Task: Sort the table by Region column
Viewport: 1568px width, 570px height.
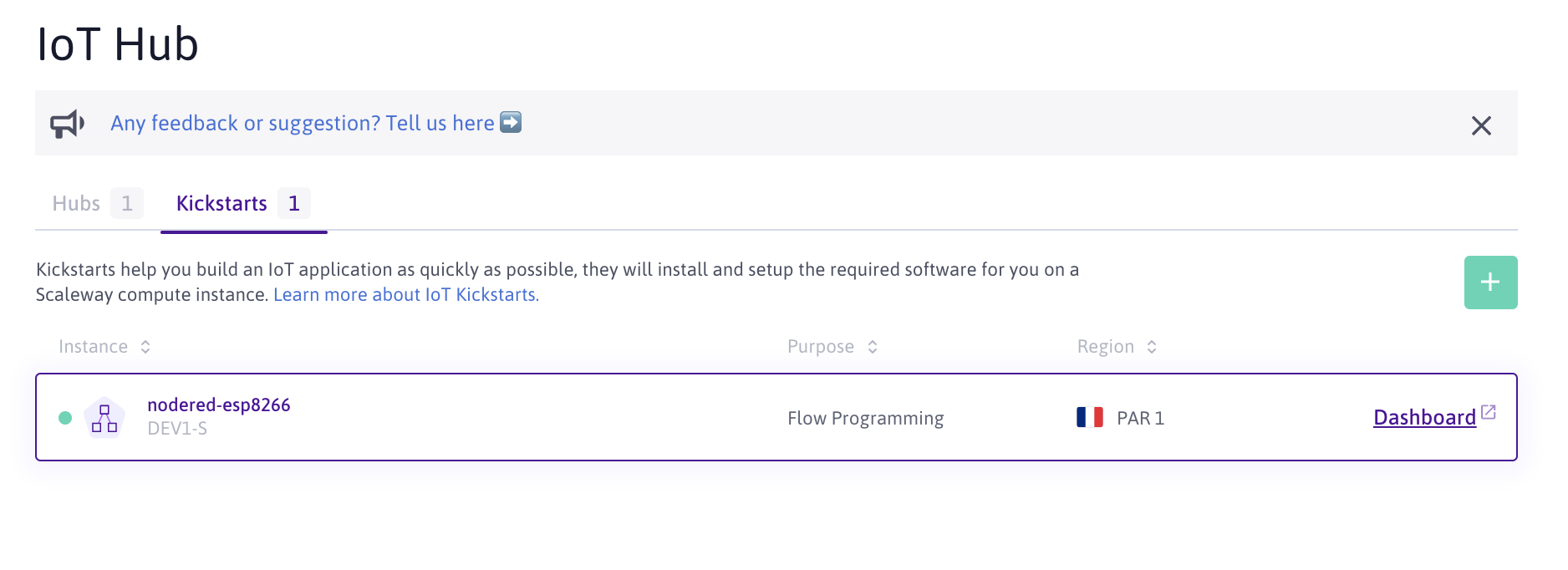Action: pos(1152,347)
